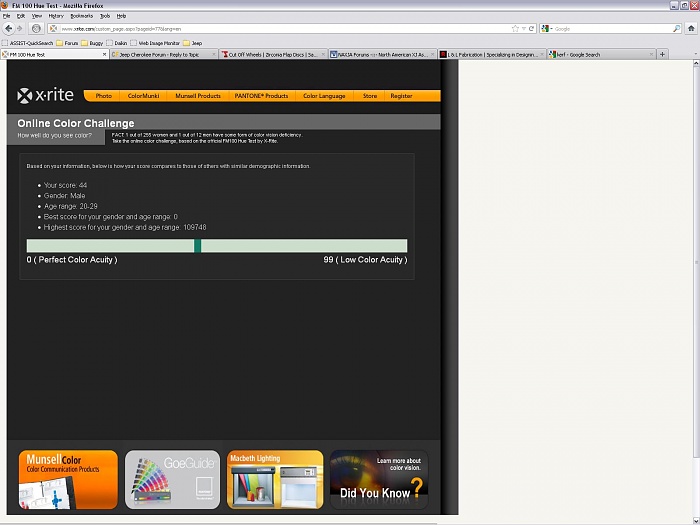Open the Store navigation item
Viewport: 700px width, 525px height.
tap(370, 96)
